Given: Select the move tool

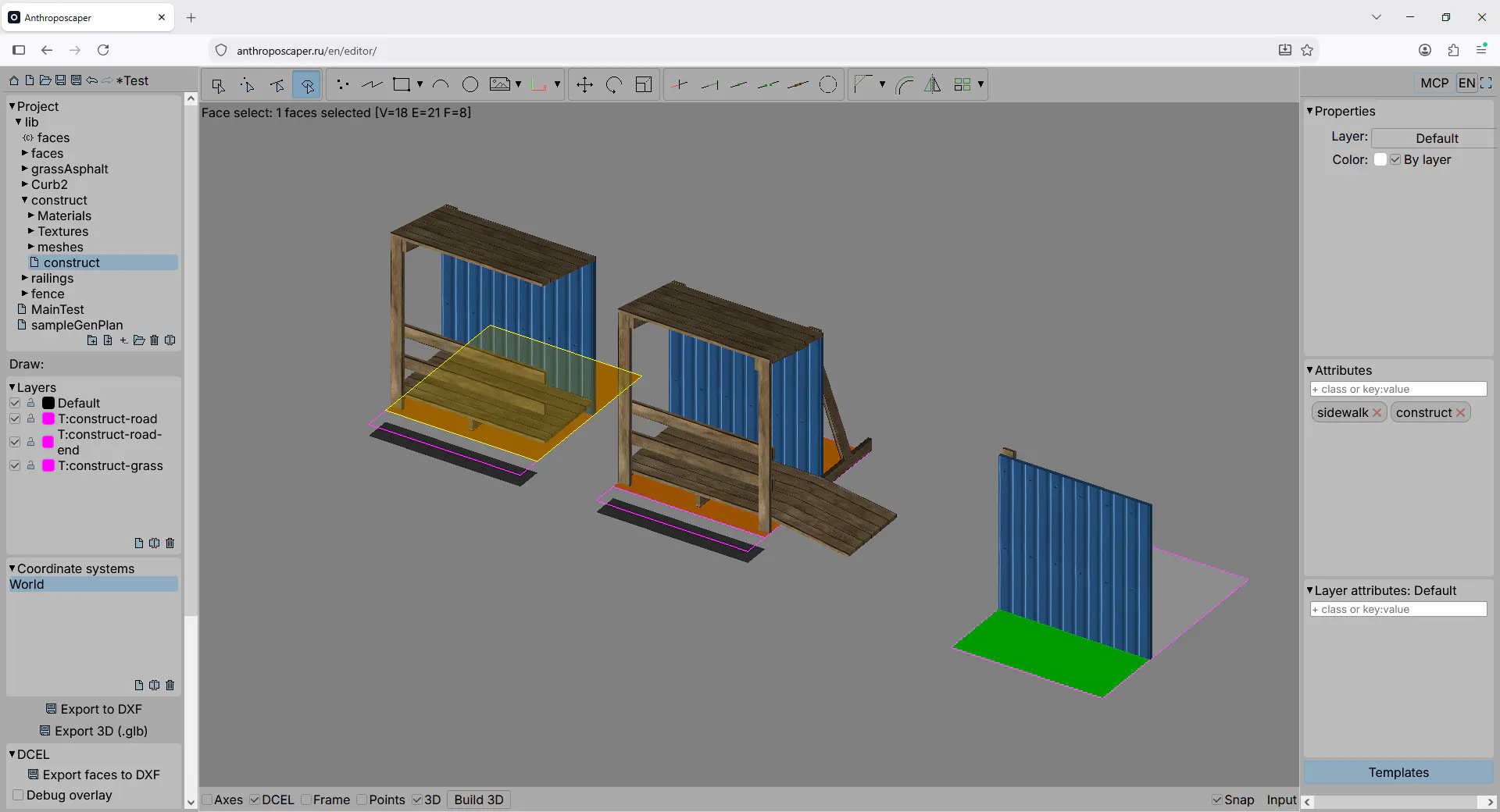Looking at the screenshot, I should point(584,84).
